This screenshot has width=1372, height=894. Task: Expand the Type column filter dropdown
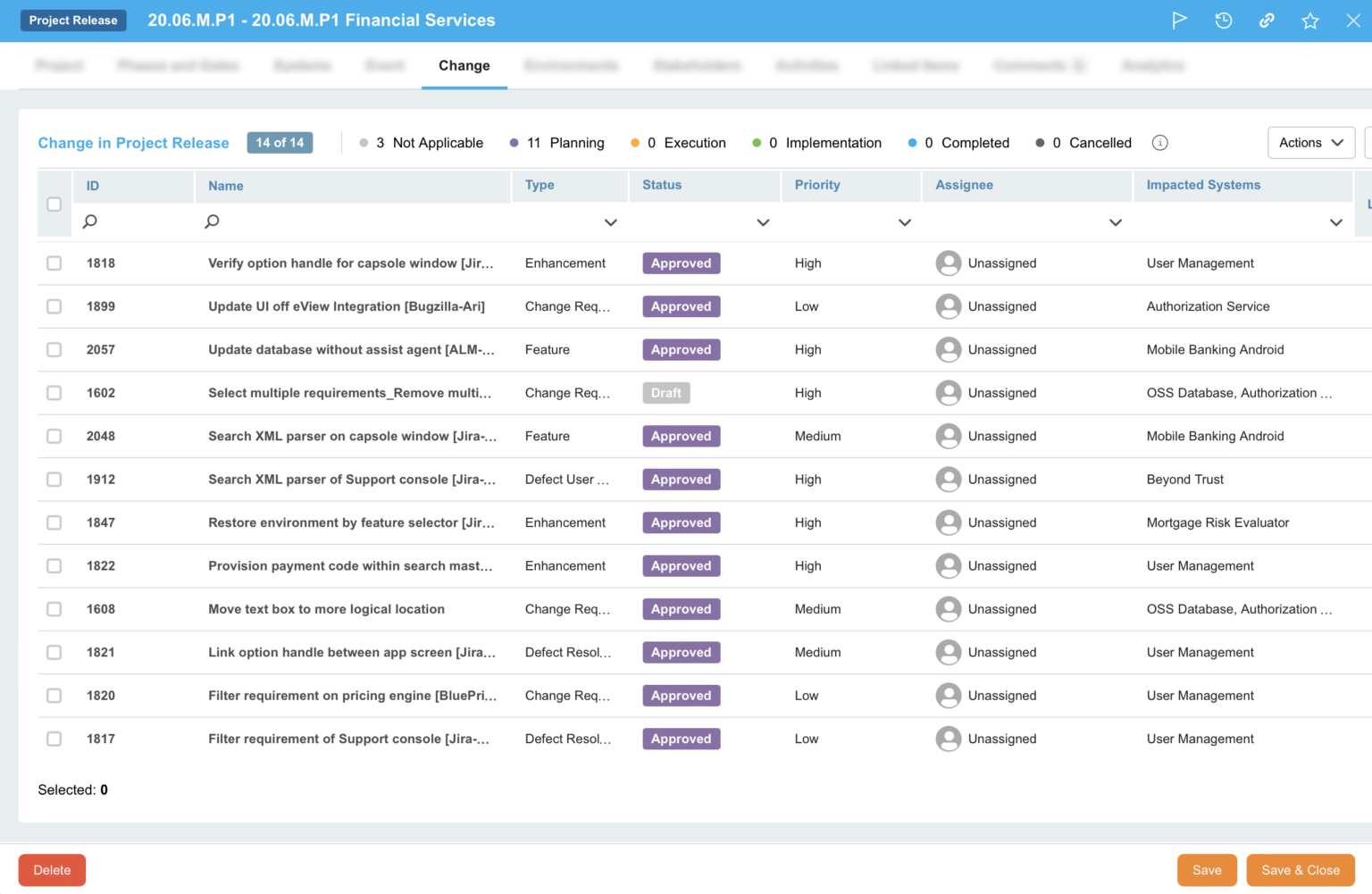tap(610, 222)
